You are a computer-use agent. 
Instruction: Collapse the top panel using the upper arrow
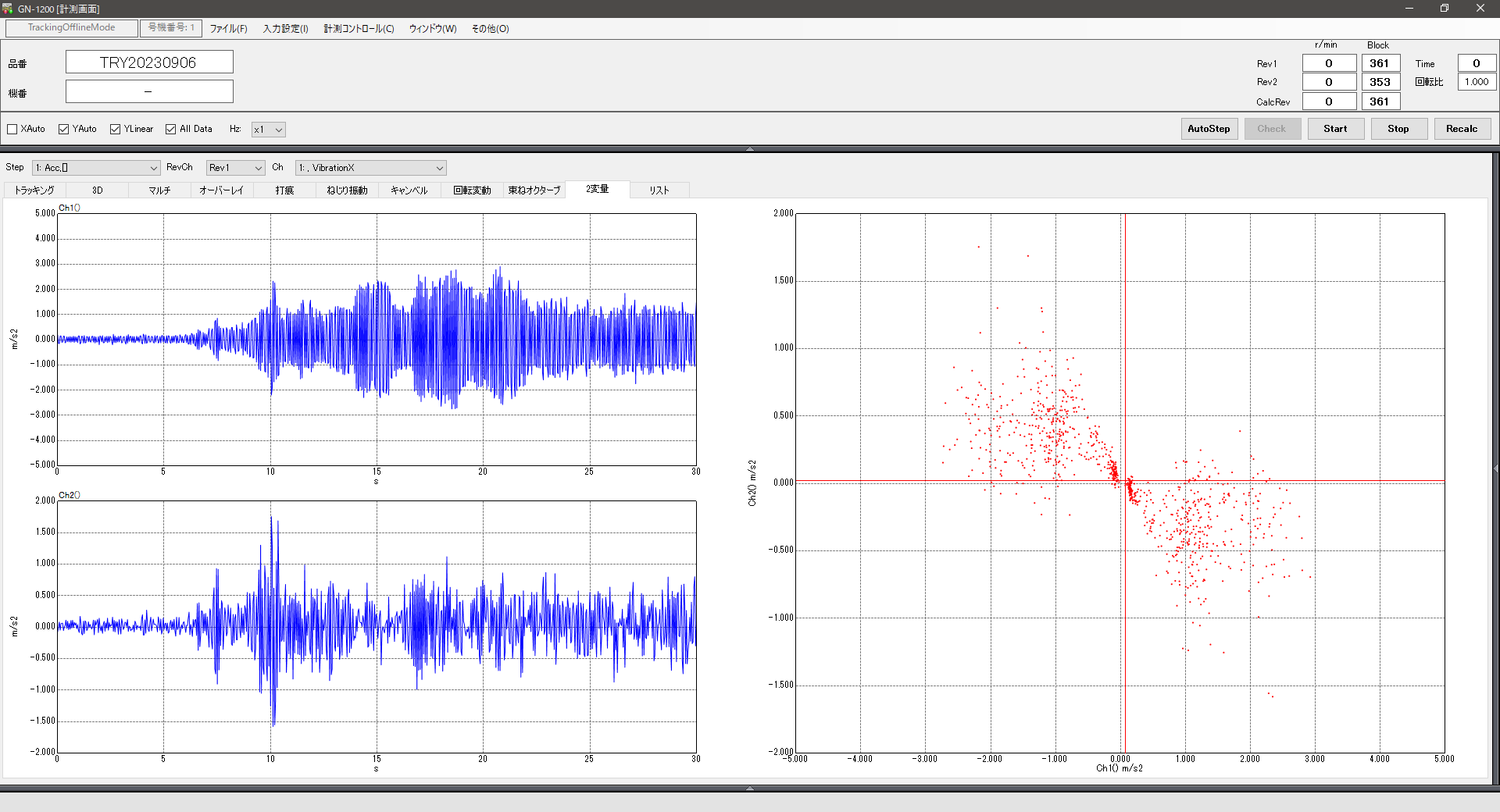tap(749, 148)
